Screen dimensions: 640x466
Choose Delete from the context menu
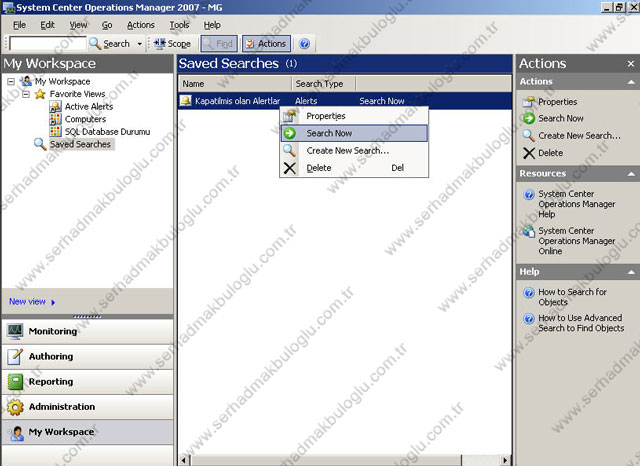354,168
